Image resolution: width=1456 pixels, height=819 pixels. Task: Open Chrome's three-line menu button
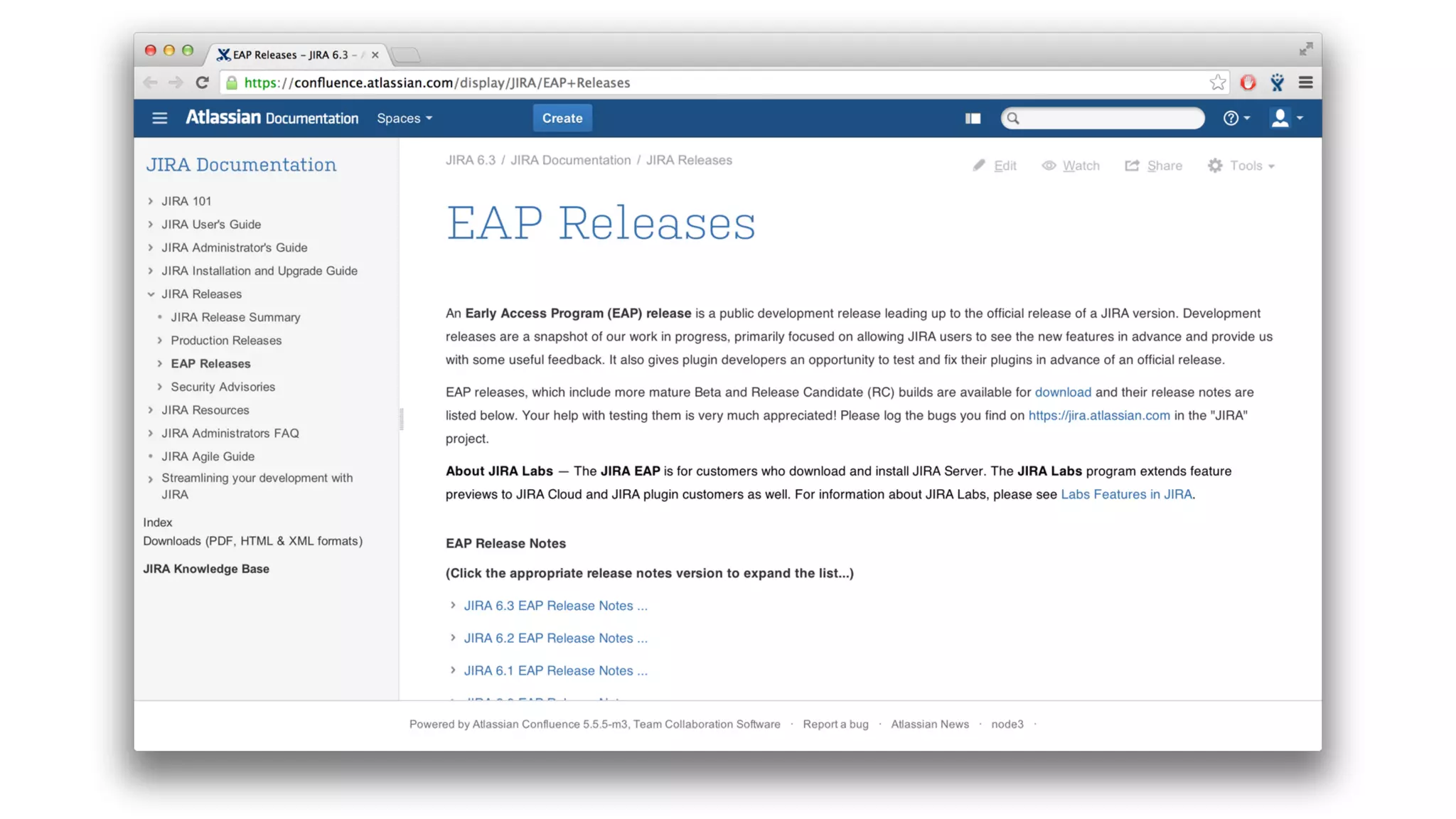pos(1305,82)
